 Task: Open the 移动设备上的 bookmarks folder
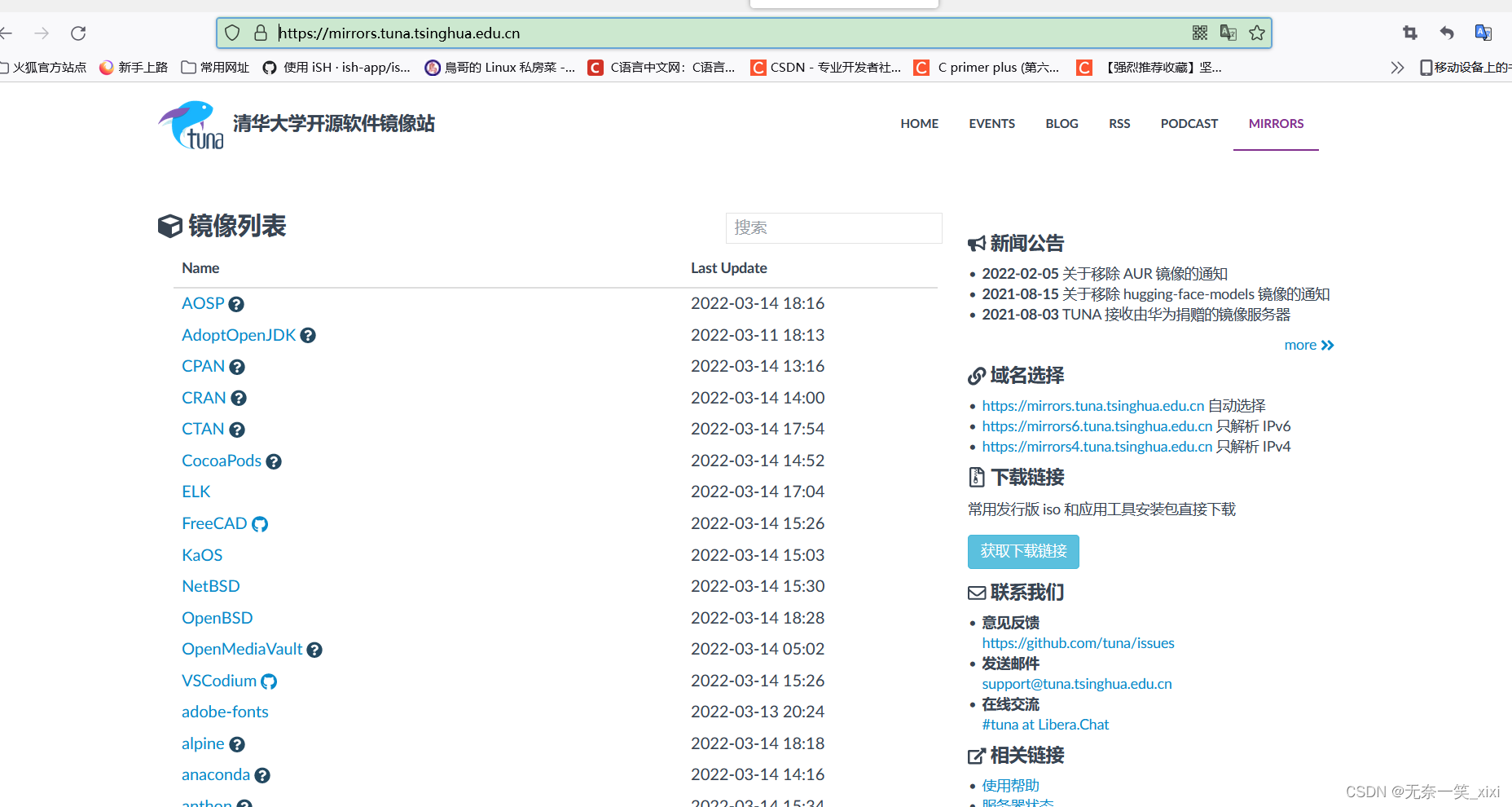click(x=1466, y=68)
